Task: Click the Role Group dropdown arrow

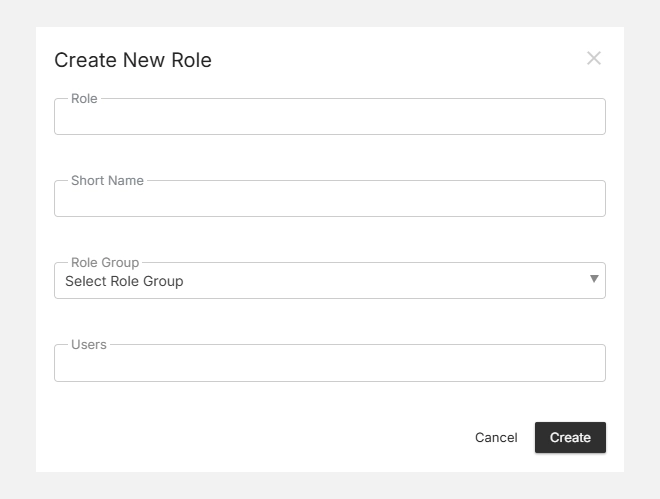Action: tap(594, 279)
